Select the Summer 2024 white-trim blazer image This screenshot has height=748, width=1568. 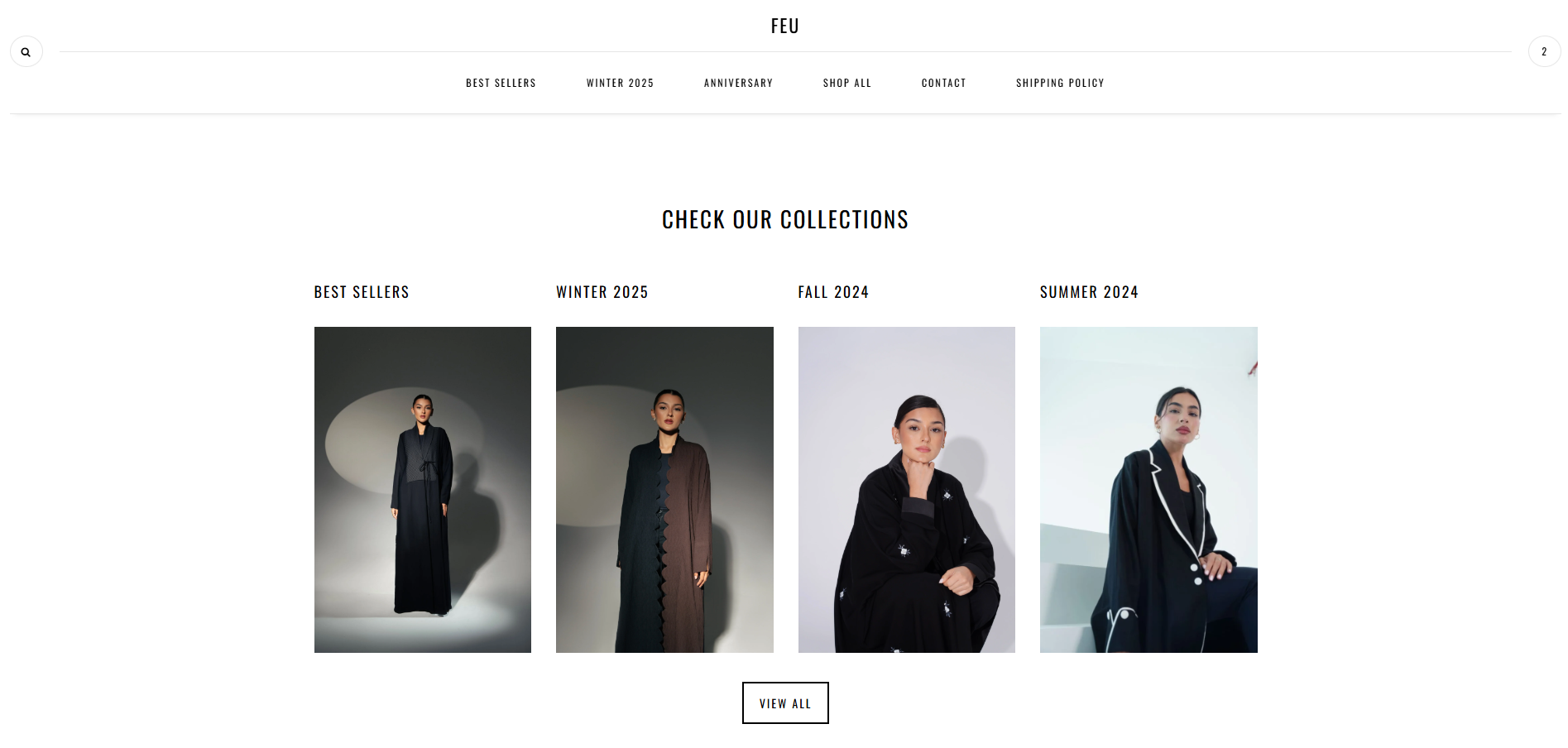point(1148,490)
